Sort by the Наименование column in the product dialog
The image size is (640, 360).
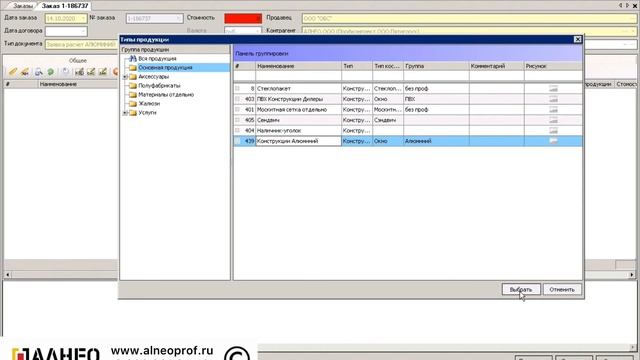click(x=298, y=66)
